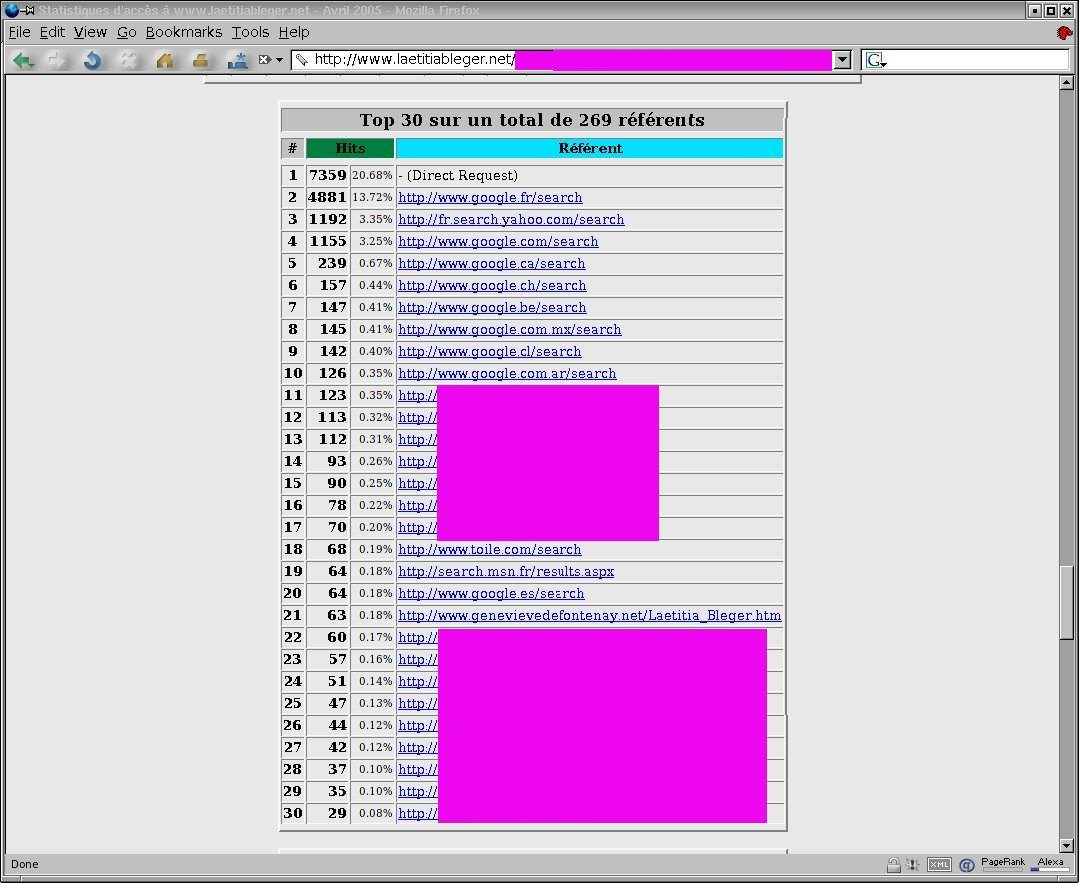Click the '- (Direct Request)' row text

[x=458, y=175]
